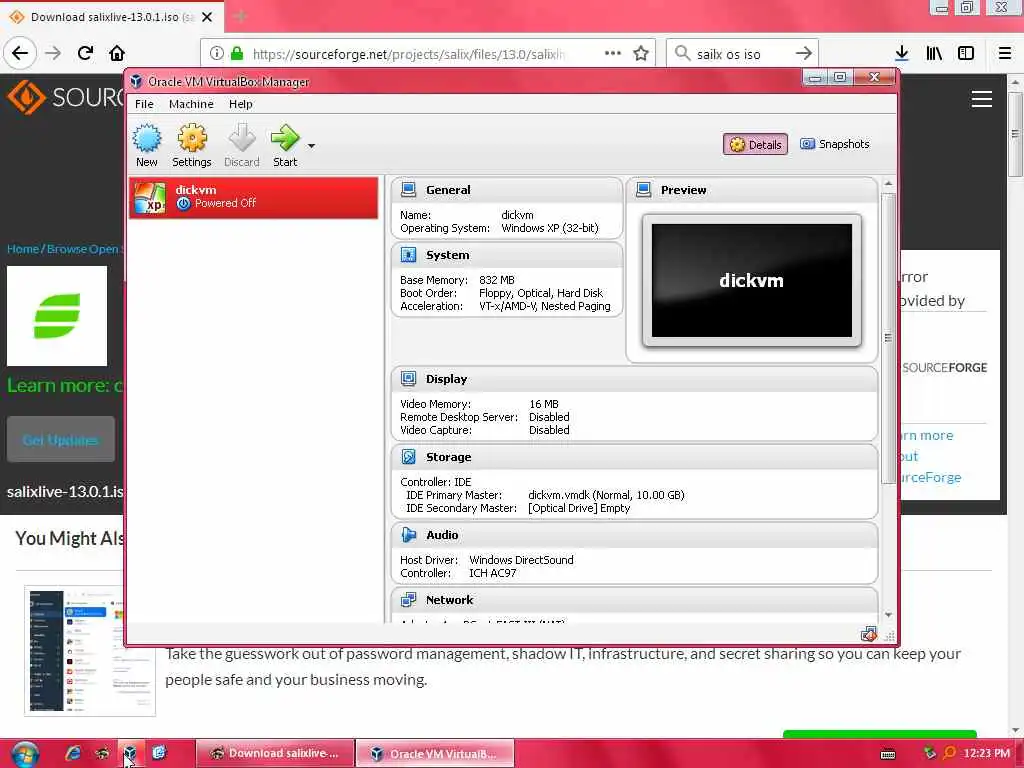The width and height of the screenshot is (1024, 768).
Task: Click the Get Updates button
Action: pos(61,440)
